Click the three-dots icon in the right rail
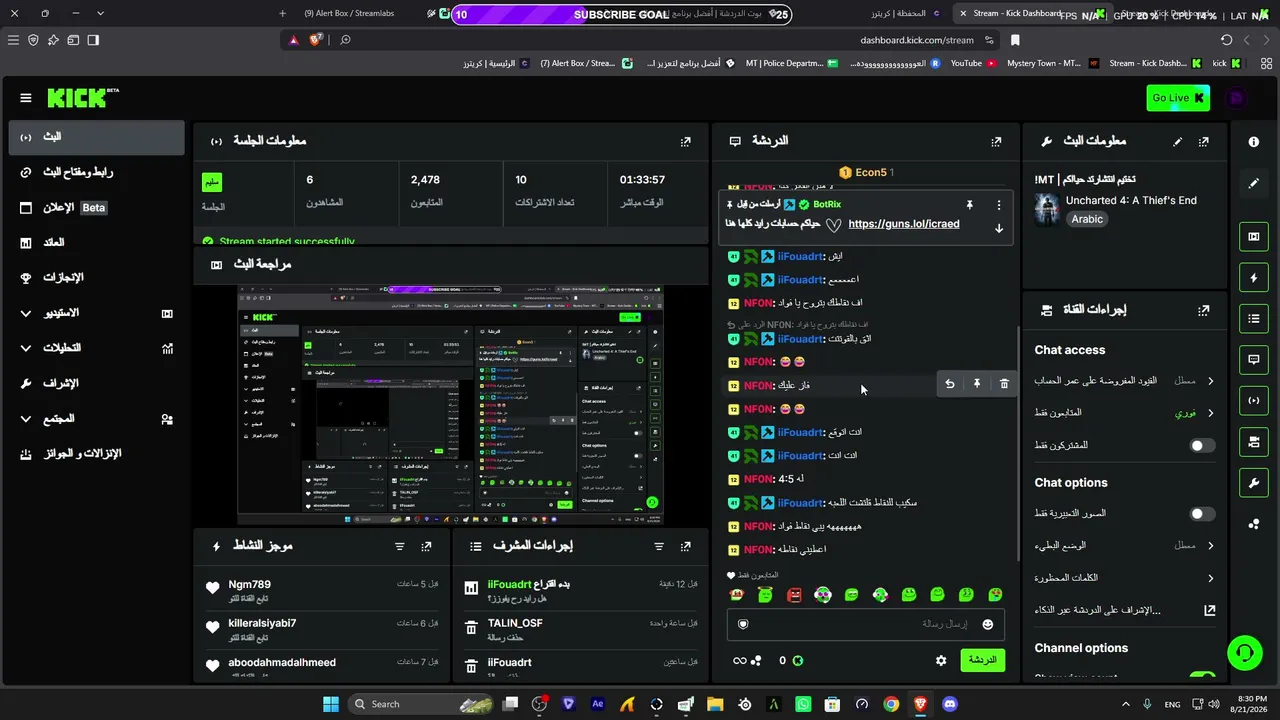This screenshot has width=1280, height=720. click(1254, 524)
